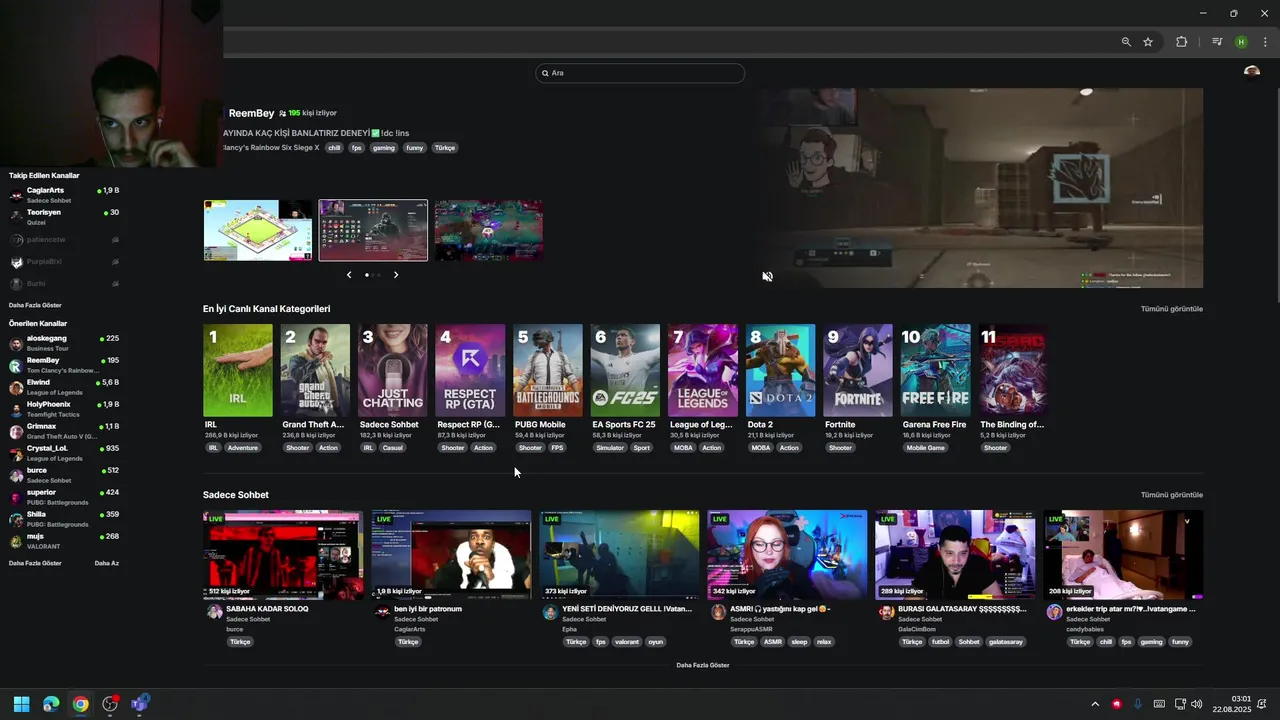Click Elwind avatar in recommended channels

point(16,387)
